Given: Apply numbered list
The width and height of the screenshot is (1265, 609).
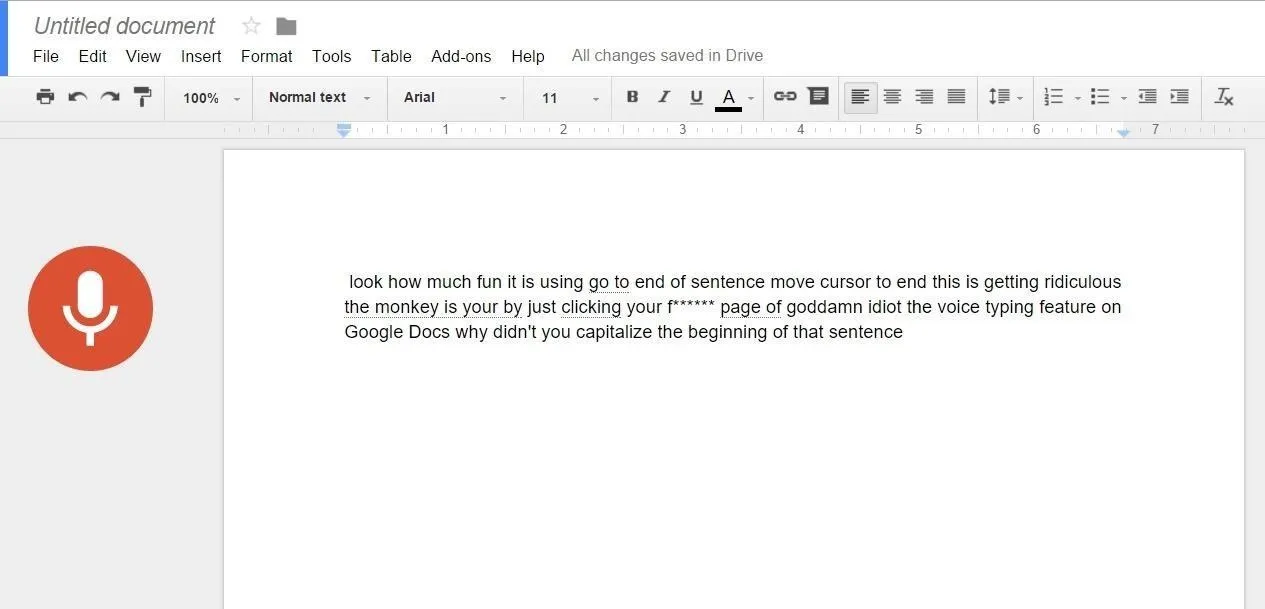Looking at the screenshot, I should coord(1053,97).
